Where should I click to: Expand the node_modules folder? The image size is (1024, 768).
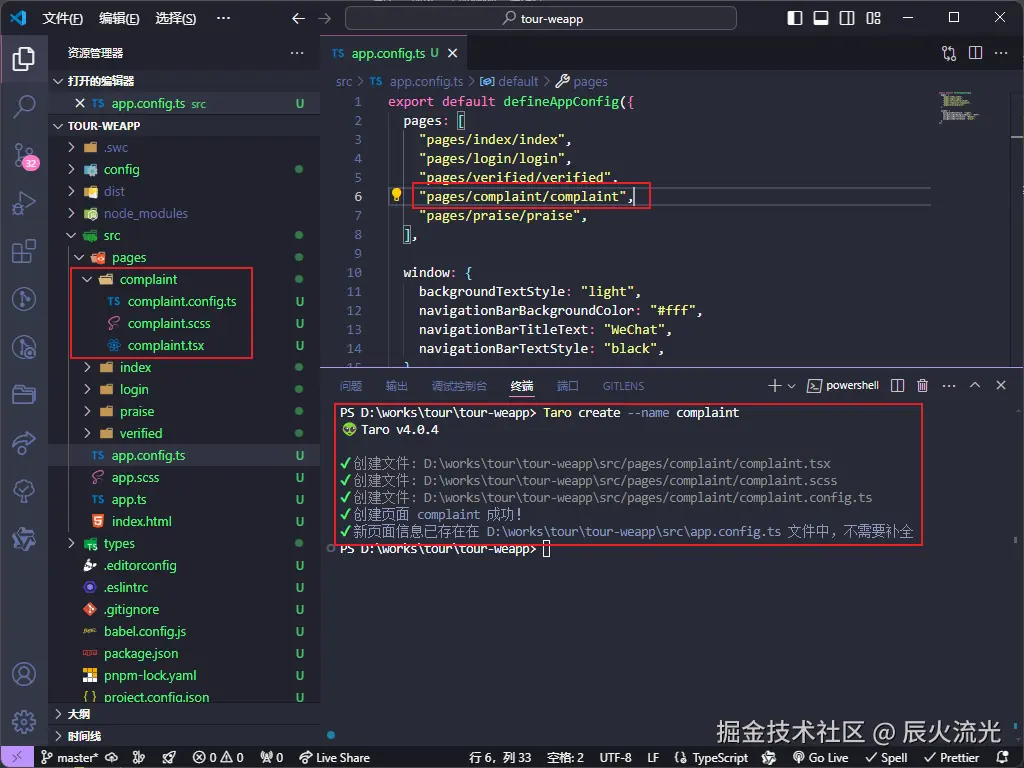[x=145, y=213]
